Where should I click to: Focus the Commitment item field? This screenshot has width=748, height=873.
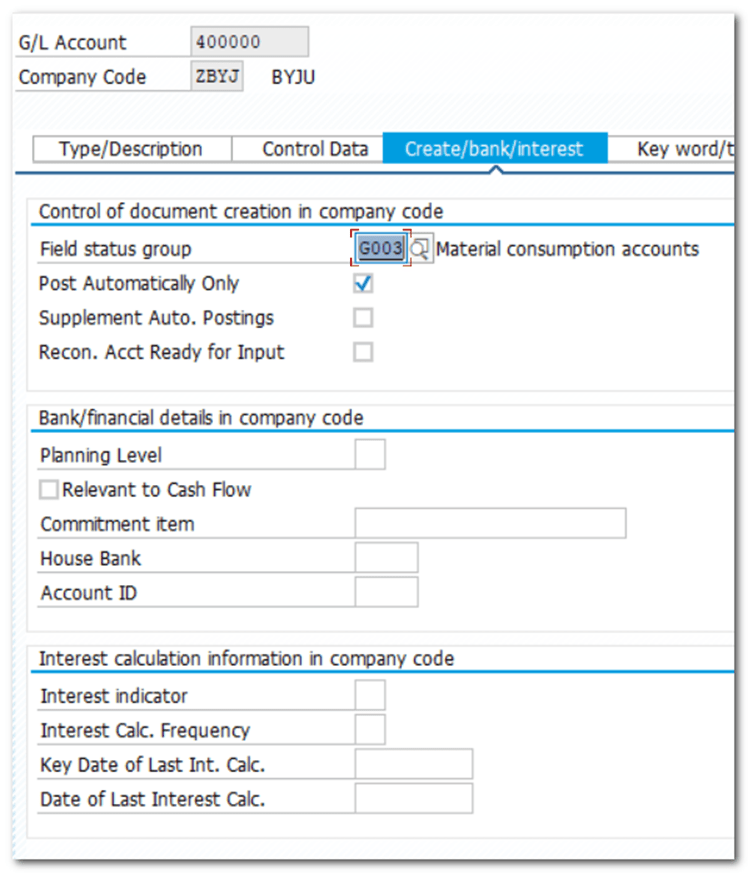coord(490,523)
